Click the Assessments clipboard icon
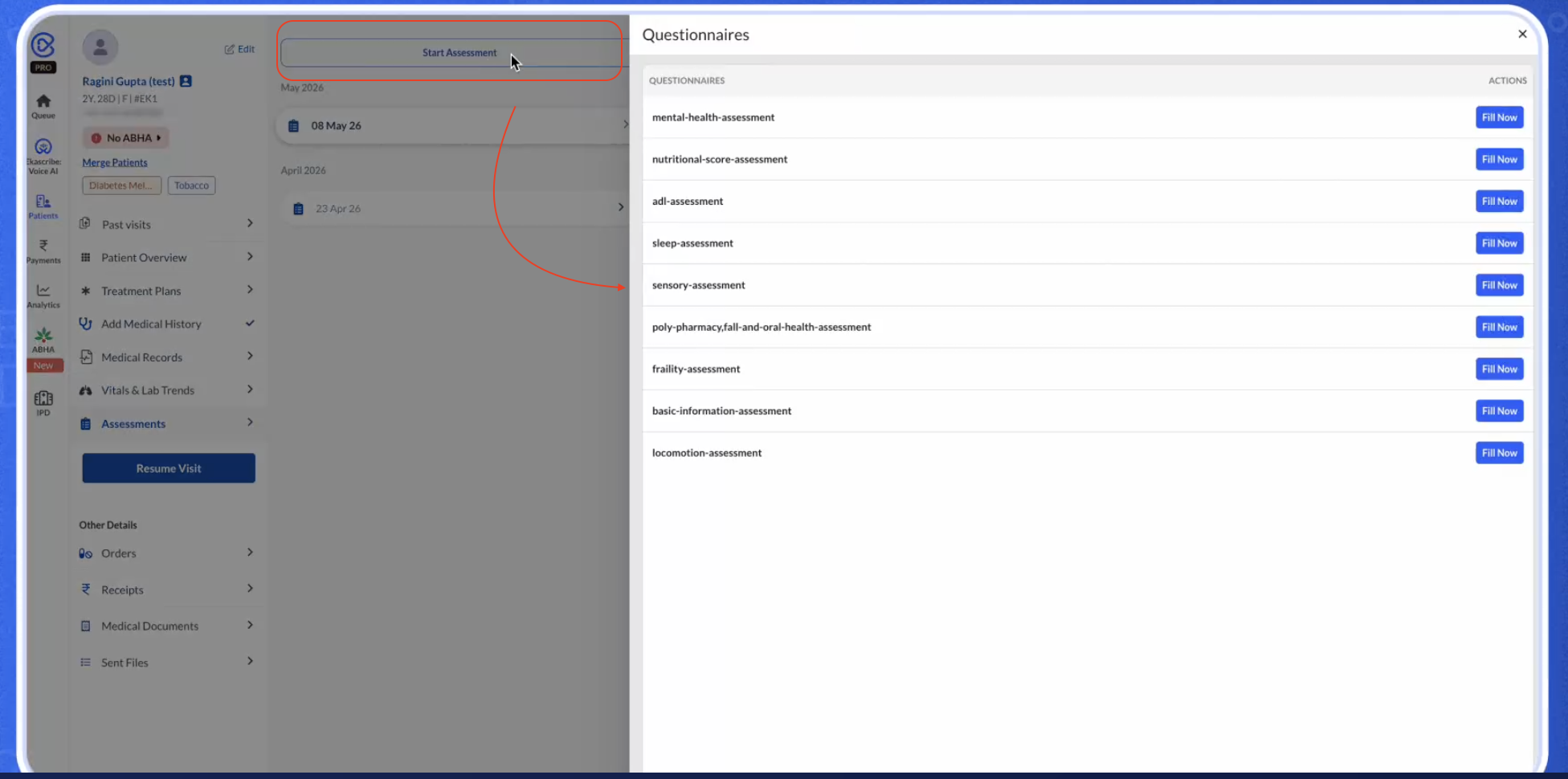This screenshot has height=779, width=1568. [85, 424]
